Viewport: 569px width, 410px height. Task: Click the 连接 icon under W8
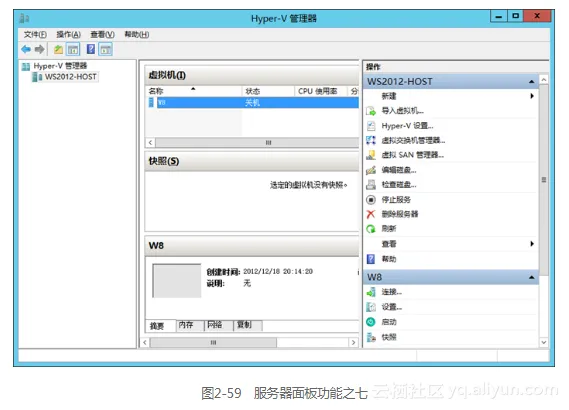click(x=371, y=292)
